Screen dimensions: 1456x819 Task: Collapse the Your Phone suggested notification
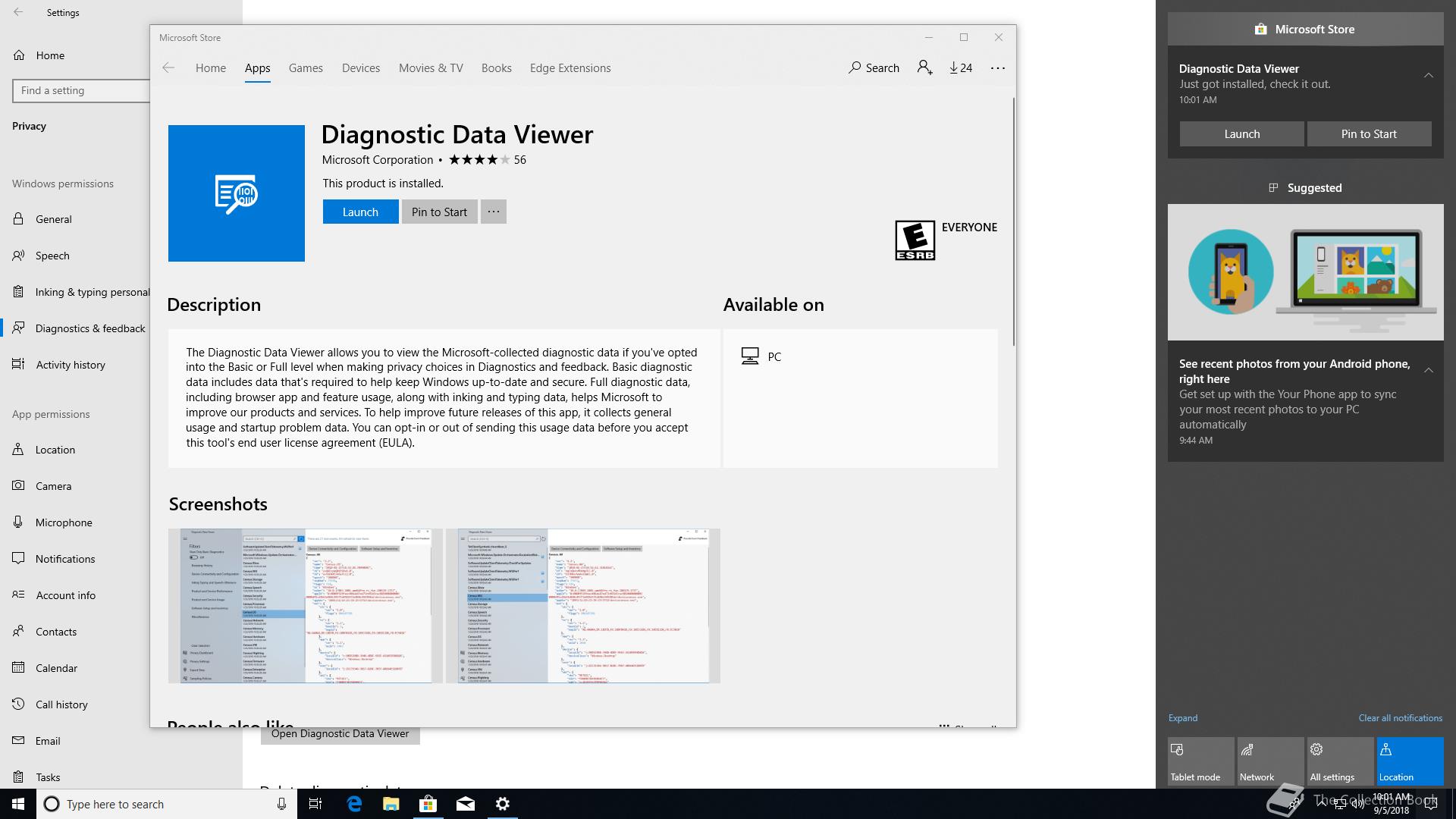1429,370
